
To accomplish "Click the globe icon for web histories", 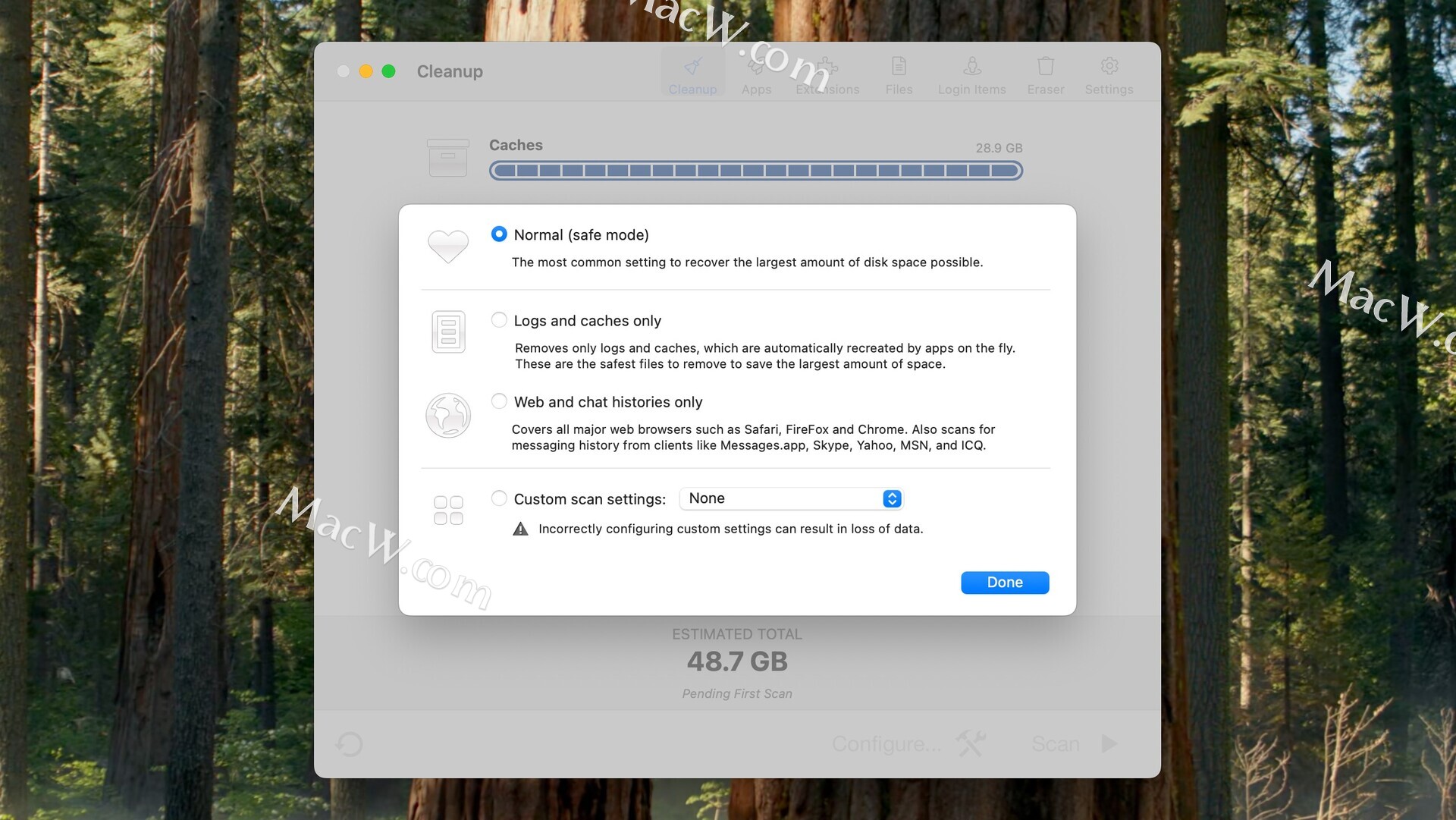I will tap(448, 416).
